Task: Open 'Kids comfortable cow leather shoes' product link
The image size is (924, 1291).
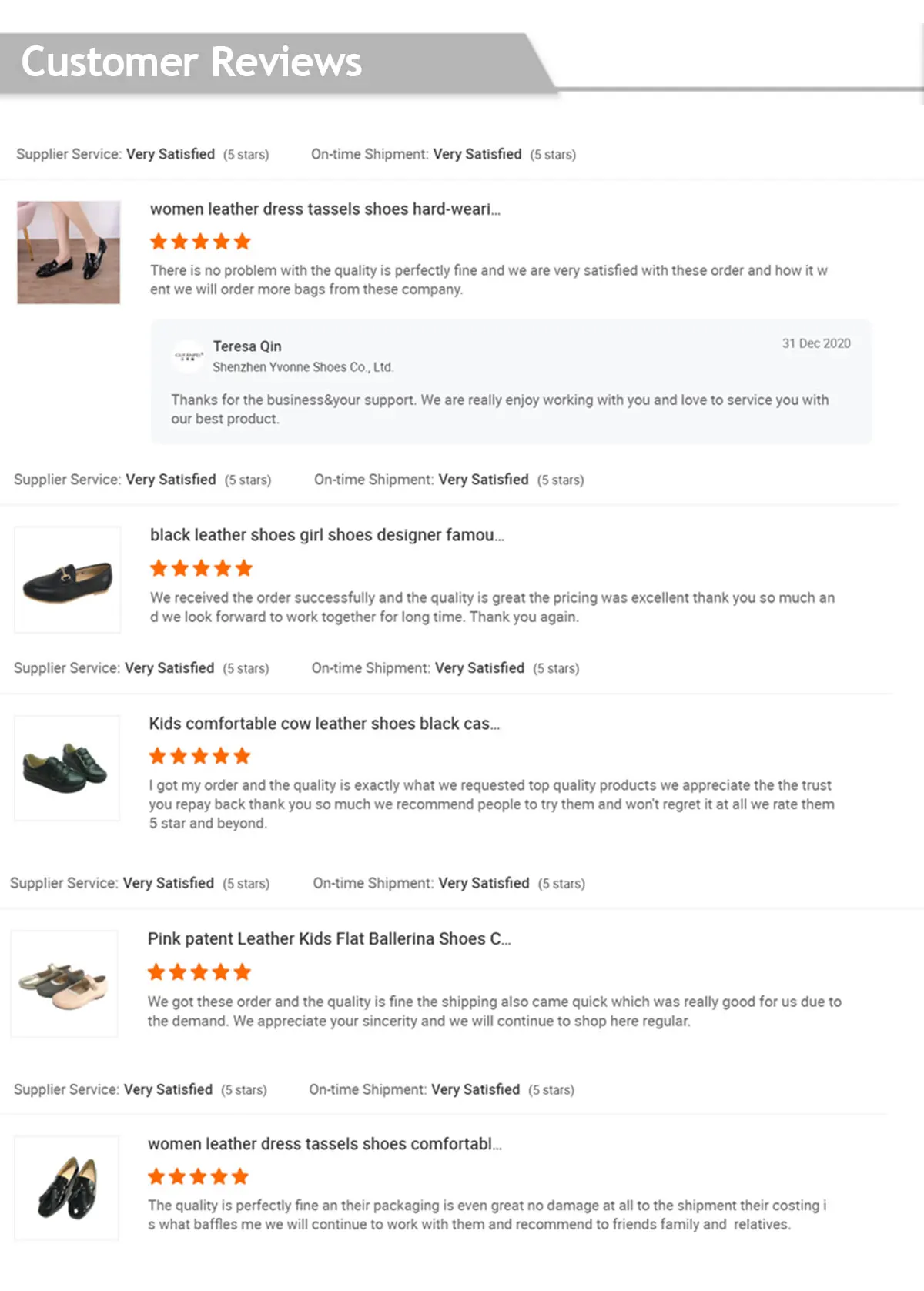Action: (x=324, y=724)
